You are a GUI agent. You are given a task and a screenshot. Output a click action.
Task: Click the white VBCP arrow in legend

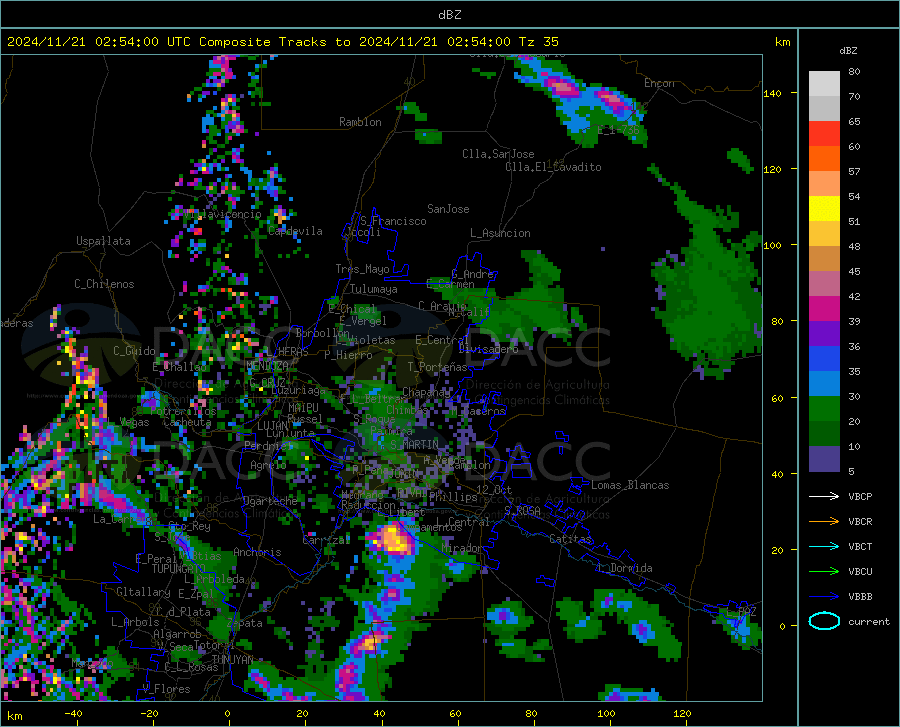[824, 496]
